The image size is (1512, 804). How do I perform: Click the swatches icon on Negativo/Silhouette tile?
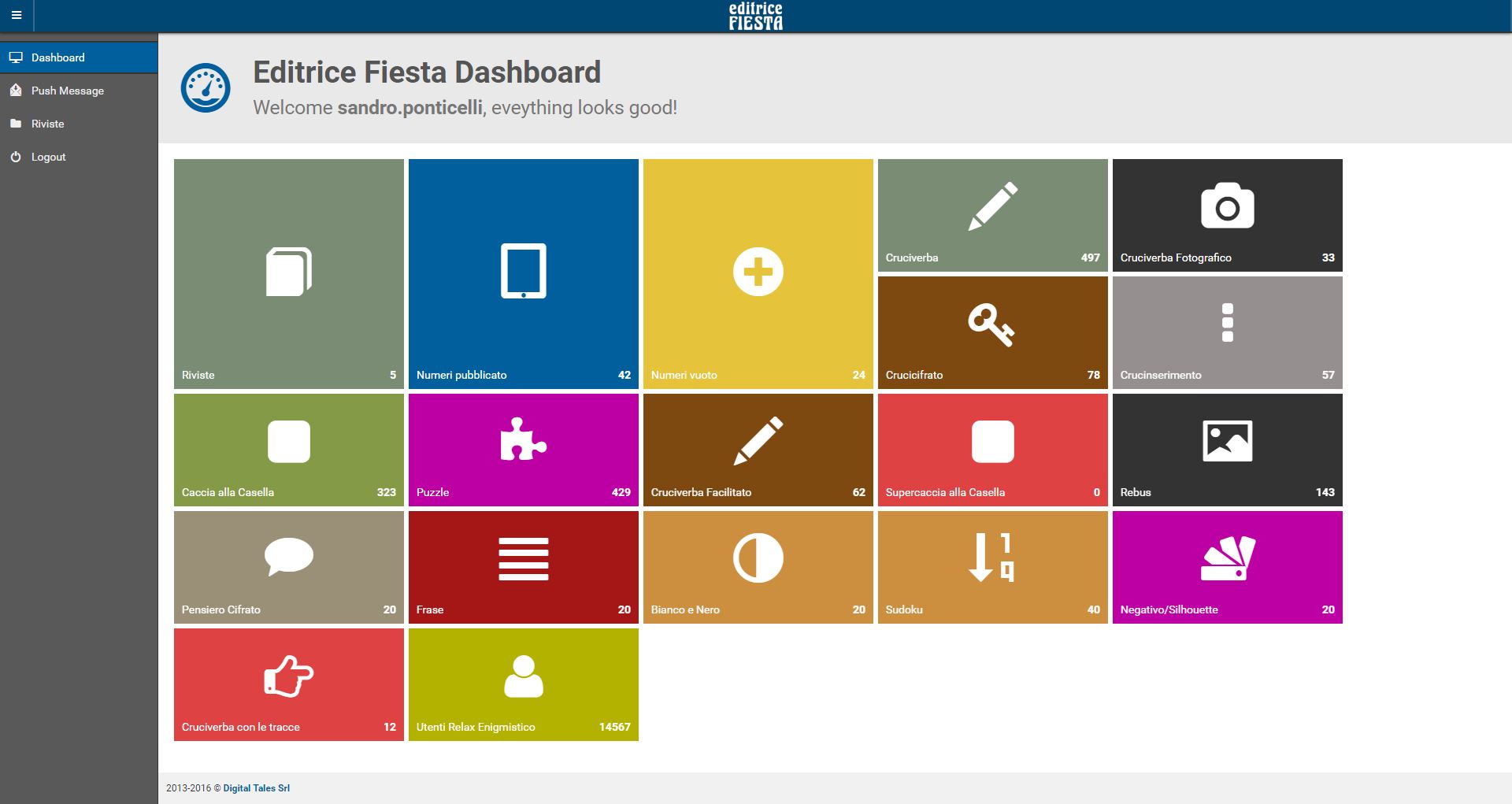coord(1228,558)
